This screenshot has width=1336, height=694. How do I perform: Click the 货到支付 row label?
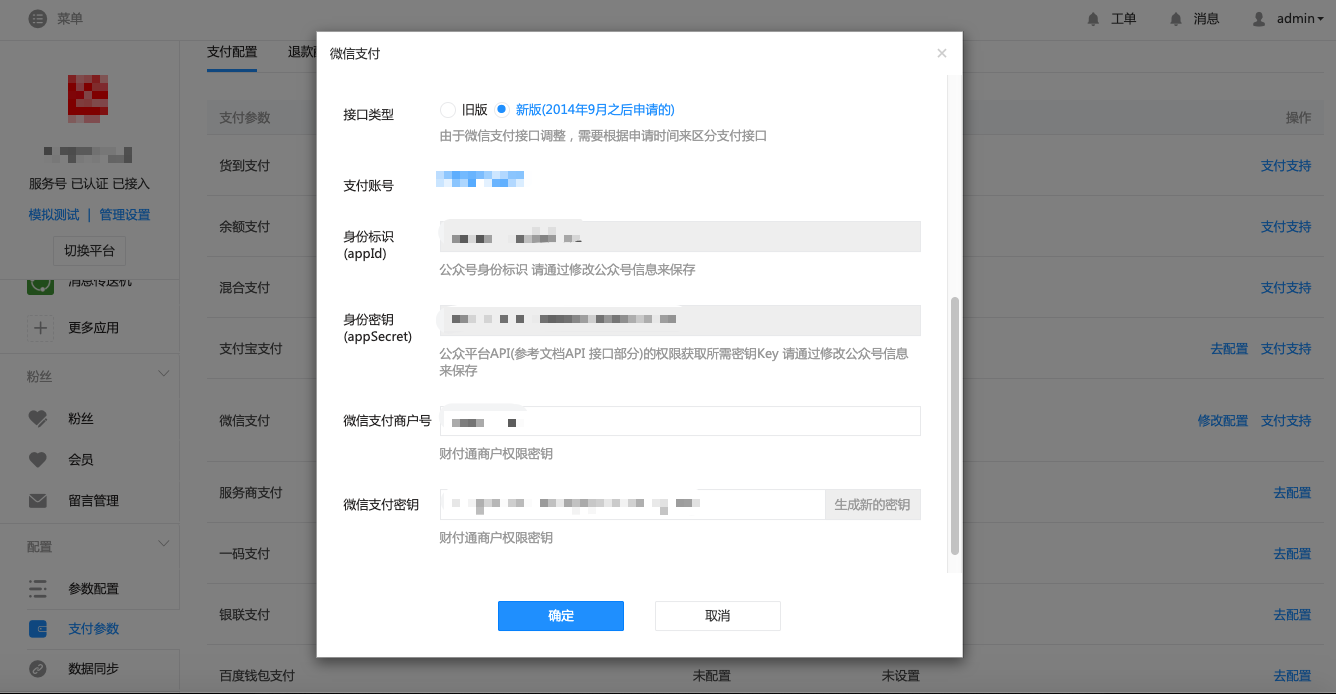244,166
